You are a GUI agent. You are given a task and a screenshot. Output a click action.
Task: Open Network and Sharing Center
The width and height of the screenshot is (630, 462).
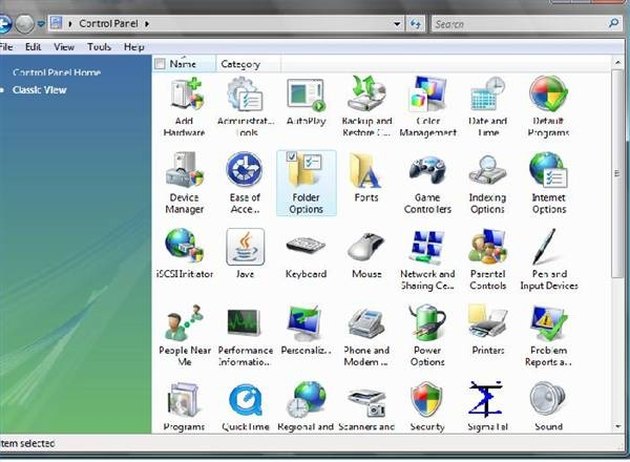[x=428, y=260]
